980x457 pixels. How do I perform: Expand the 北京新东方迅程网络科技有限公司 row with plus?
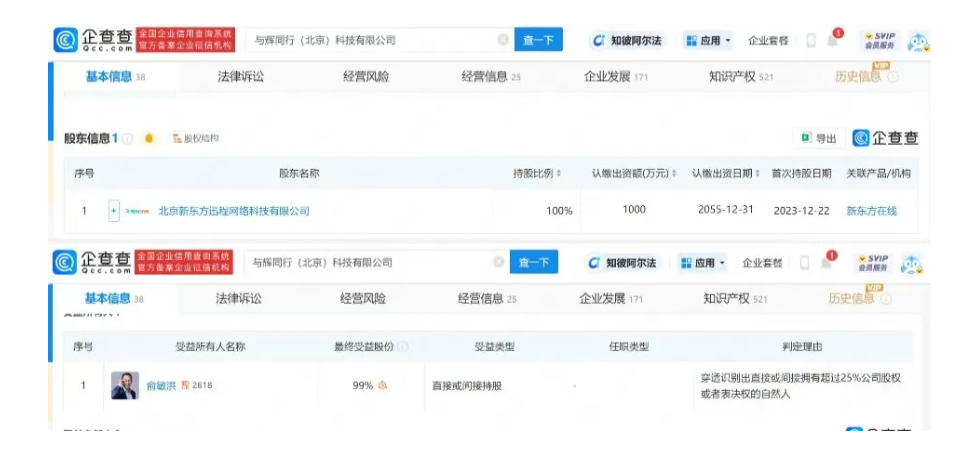(x=114, y=211)
